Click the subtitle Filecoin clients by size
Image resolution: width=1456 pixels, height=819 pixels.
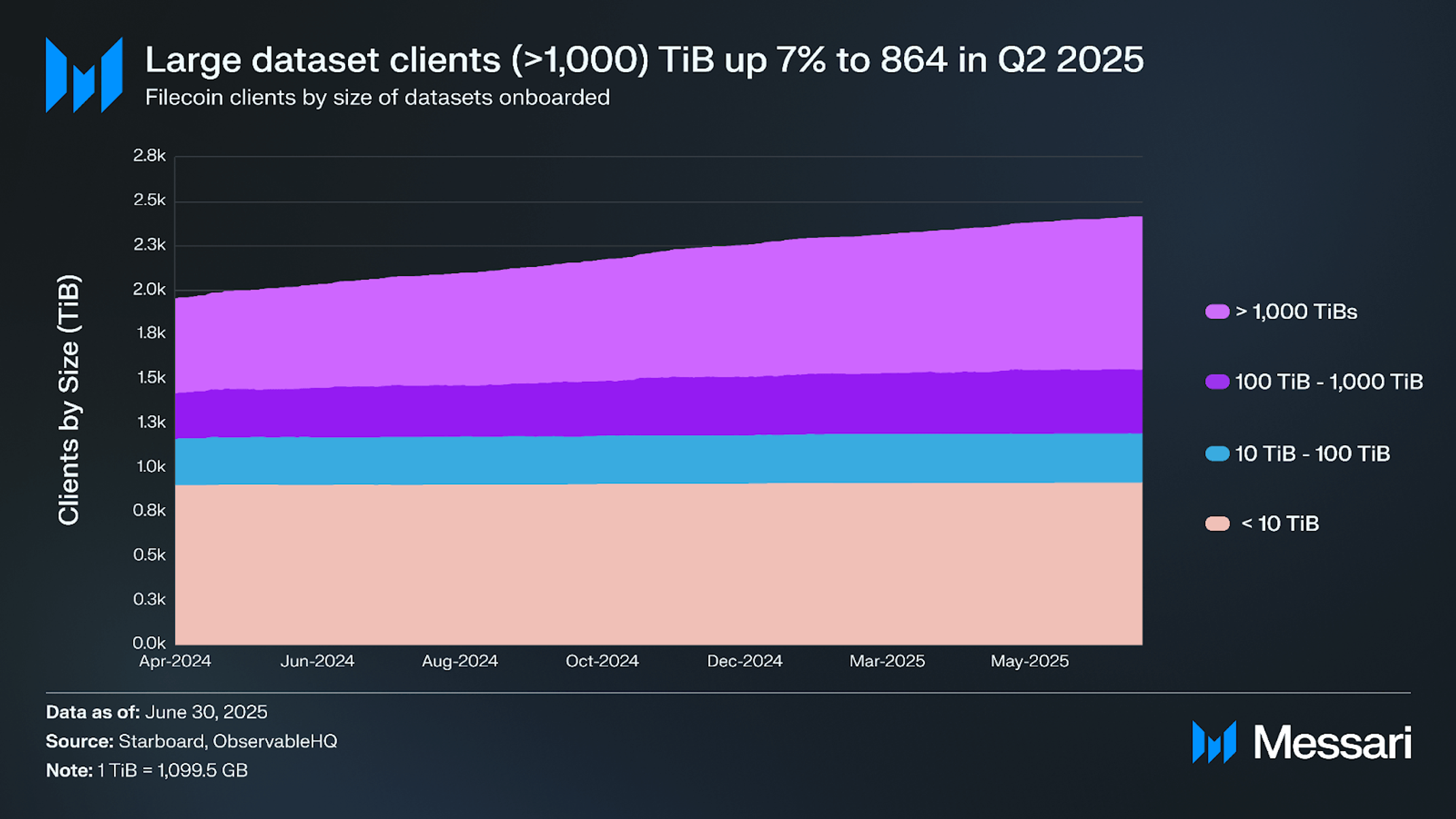coord(377,98)
